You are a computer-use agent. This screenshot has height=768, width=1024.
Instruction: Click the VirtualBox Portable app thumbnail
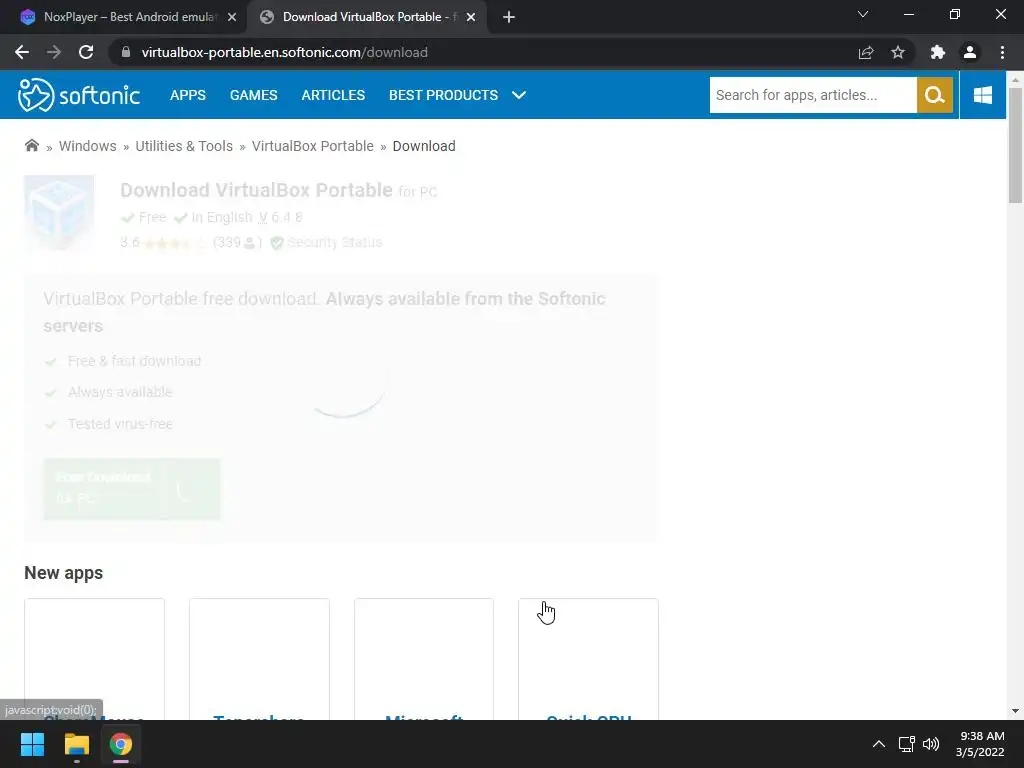point(59,212)
